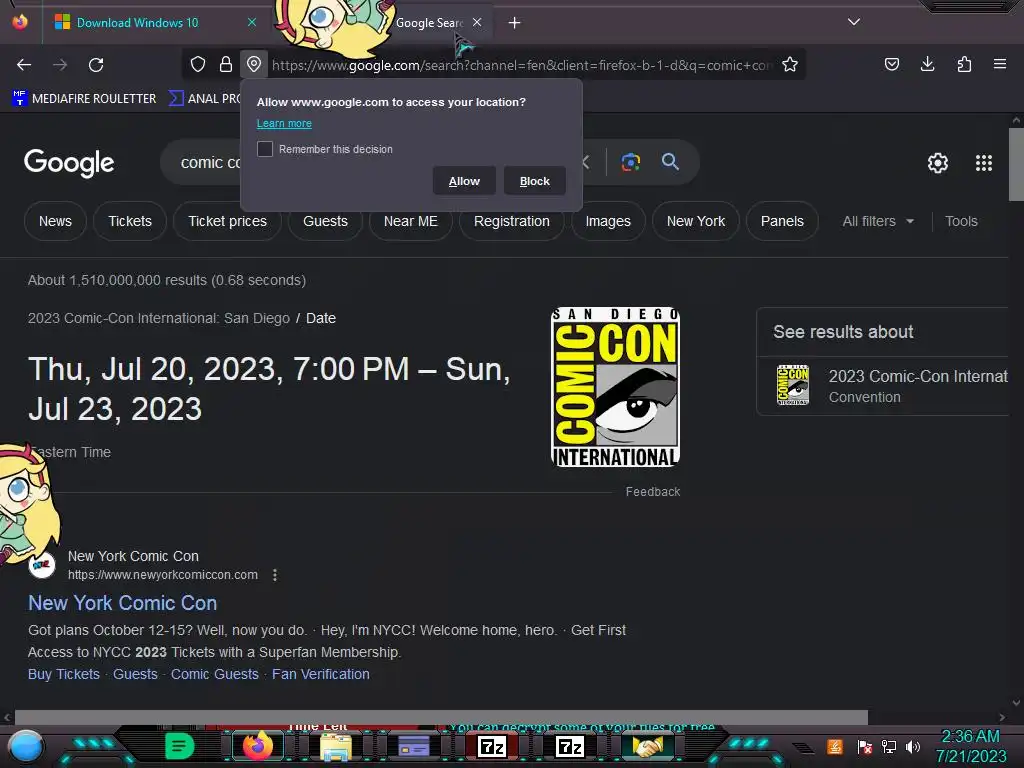This screenshot has height=768, width=1024.
Task: Click the address bar URL
Action: pyautogui.click(x=522, y=65)
